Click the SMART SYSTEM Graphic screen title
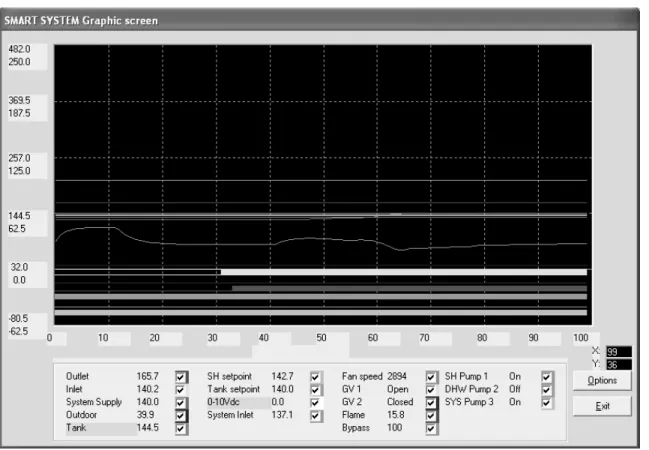The image size is (649, 450). (81, 21)
